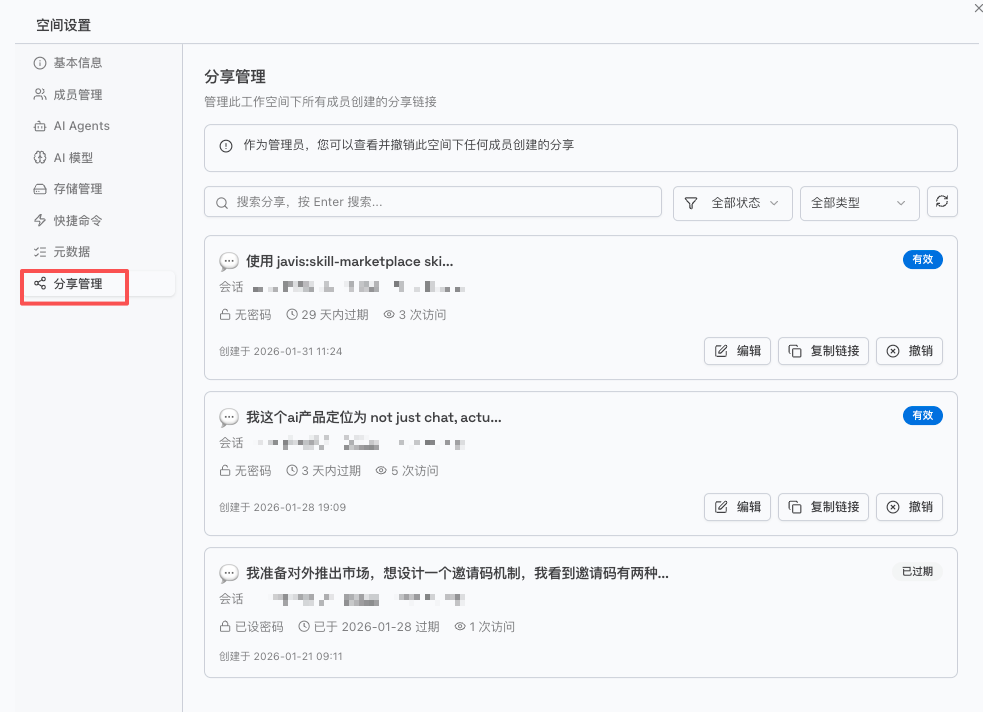Viewport: 983px width, 712px height.
Task: Open 存储管理 using its disk icon
Action: pos(40,188)
